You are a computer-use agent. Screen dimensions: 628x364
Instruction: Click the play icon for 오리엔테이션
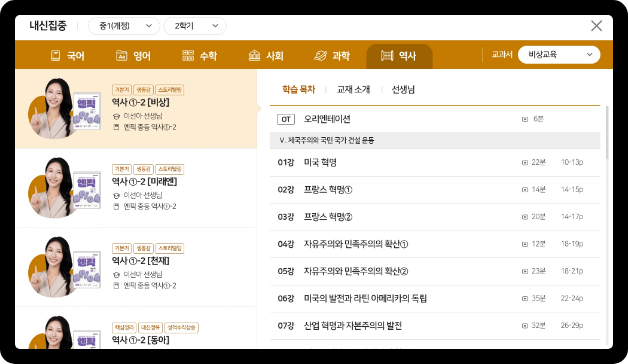coord(525,119)
